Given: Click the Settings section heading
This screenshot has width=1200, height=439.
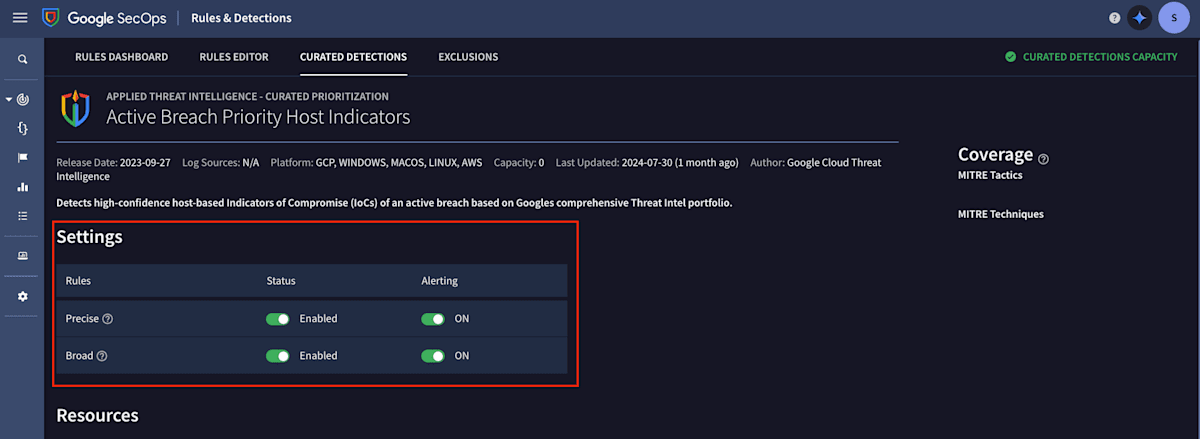Looking at the screenshot, I should (89, 237).
